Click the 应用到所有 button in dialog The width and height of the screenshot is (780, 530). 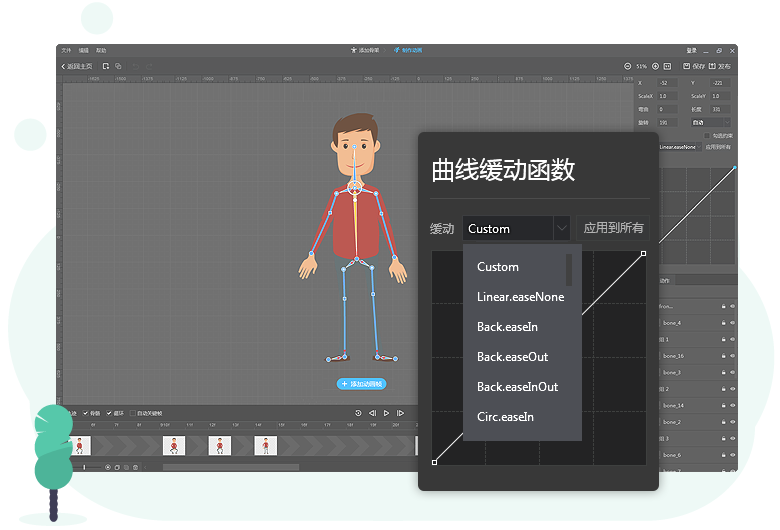click(x=613, y=229)
